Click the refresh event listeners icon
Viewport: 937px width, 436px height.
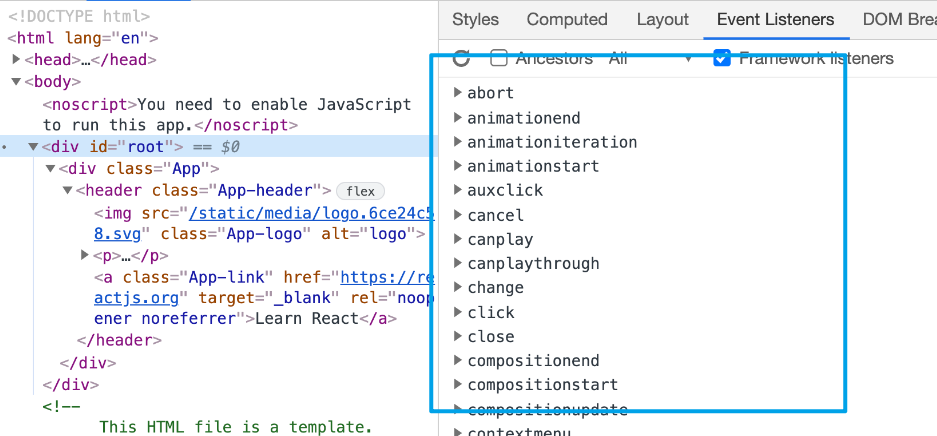click(x=461, y=59)
